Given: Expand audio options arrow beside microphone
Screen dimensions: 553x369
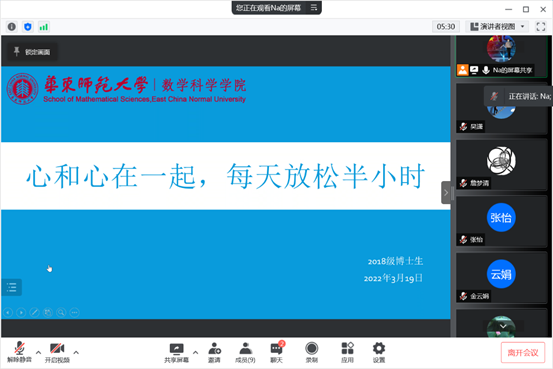Looking at the screenshot, I should (x=38, y=352).
